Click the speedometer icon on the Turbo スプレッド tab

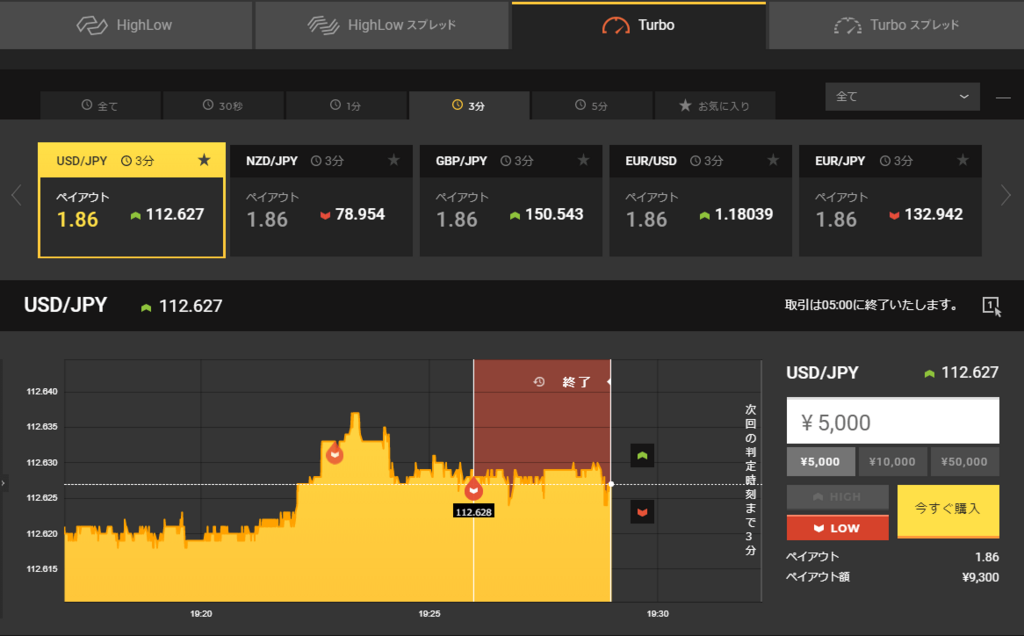[x=848, y=25]
